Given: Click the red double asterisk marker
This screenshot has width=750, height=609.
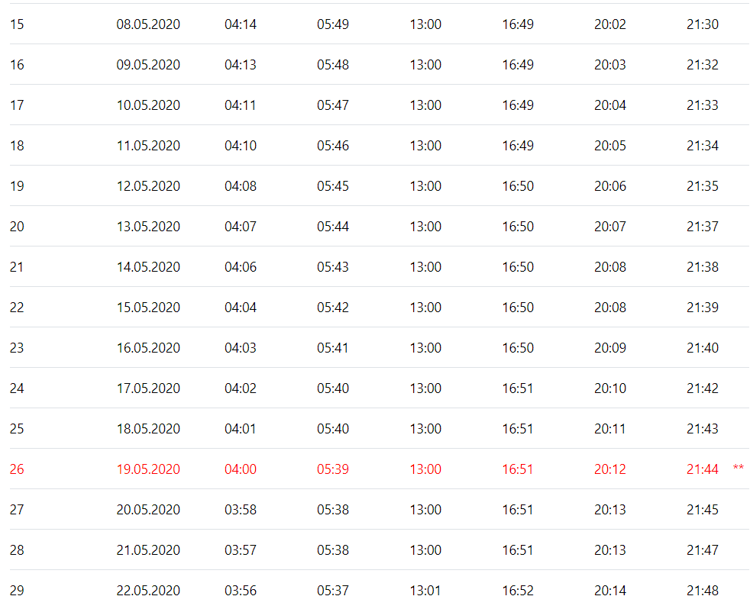Looking at the screenshot, I should pyautogui.click(x=738, y=469).
